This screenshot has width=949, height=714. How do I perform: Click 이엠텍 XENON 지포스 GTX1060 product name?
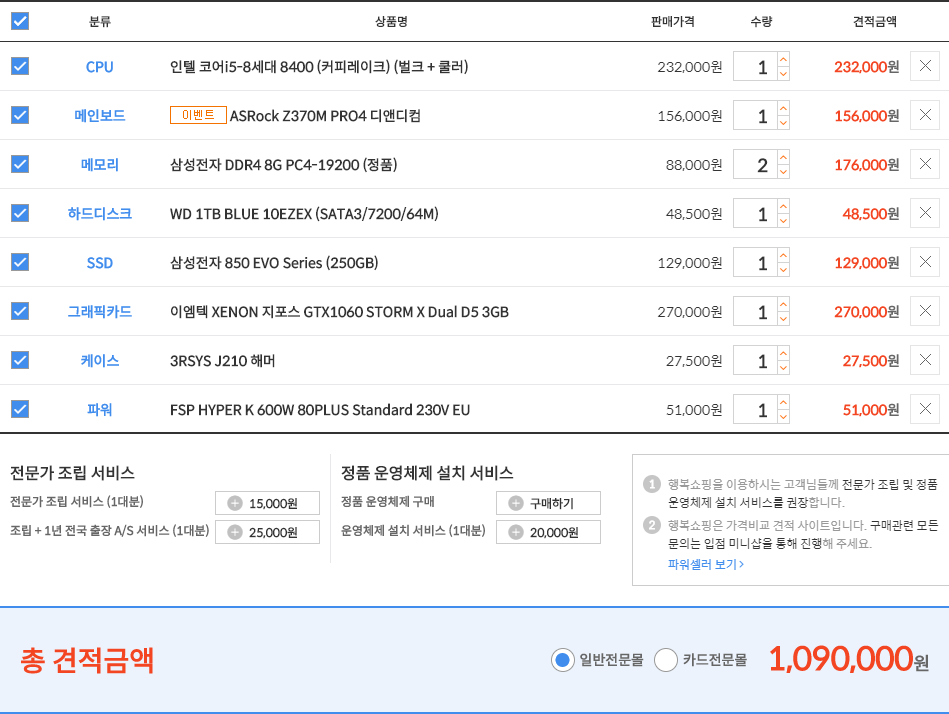[x=339, y=312]
